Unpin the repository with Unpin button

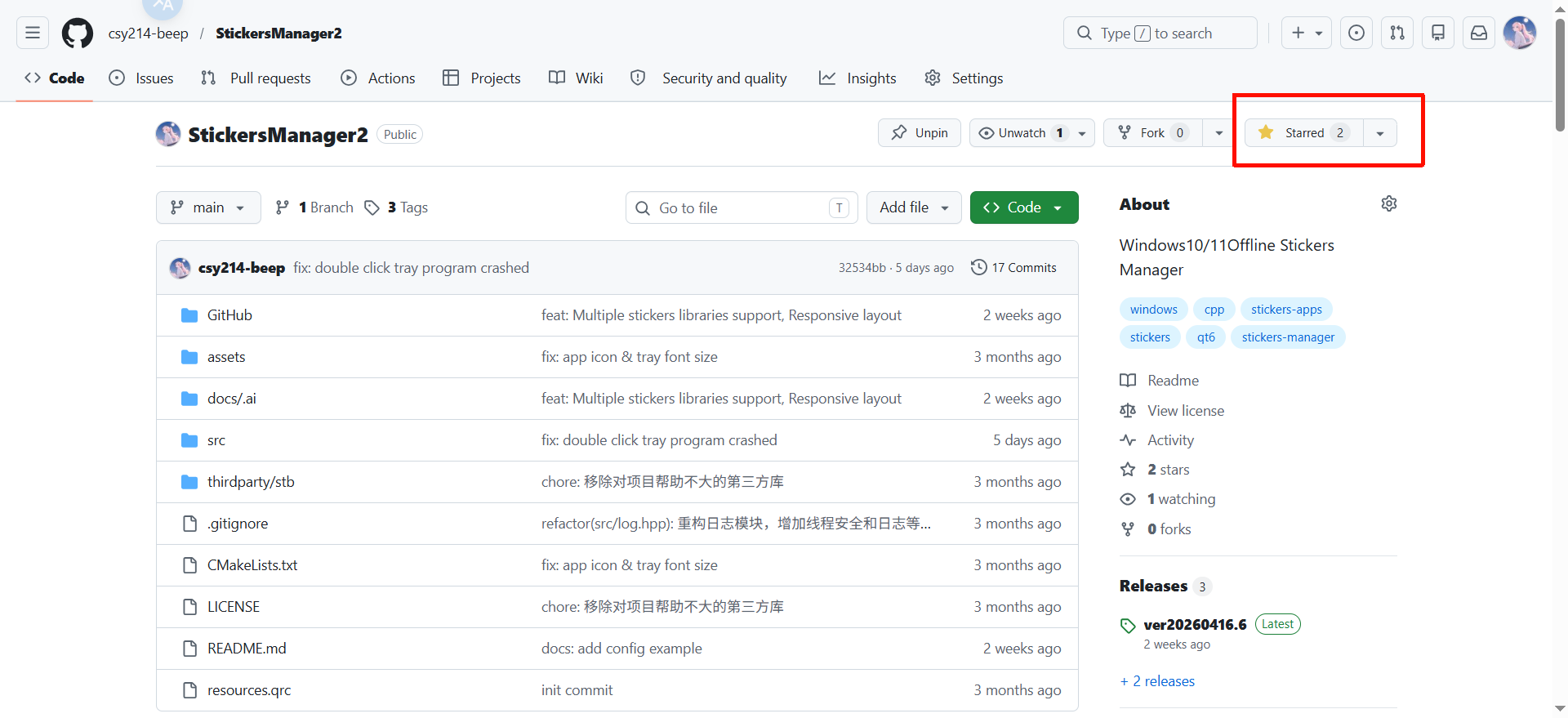click(920, 133)
